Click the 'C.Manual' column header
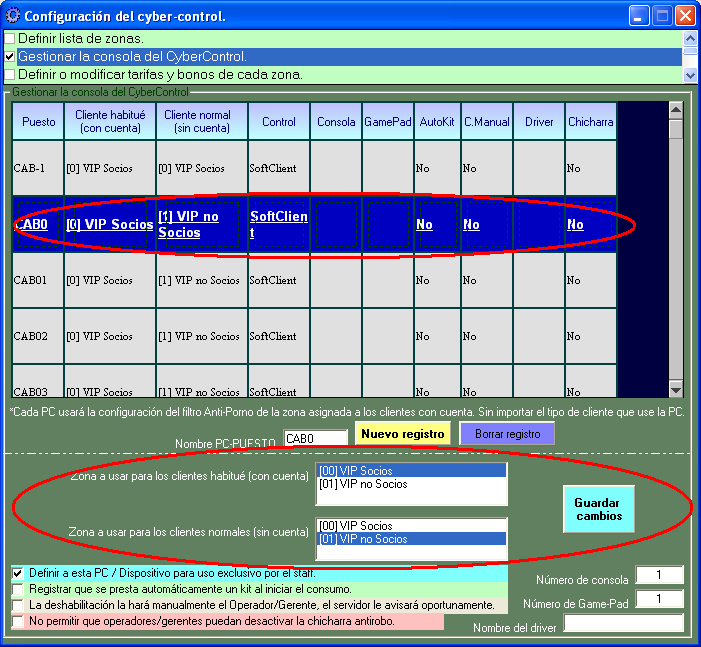Screen dimensions: 701x647 click(487, 122)
